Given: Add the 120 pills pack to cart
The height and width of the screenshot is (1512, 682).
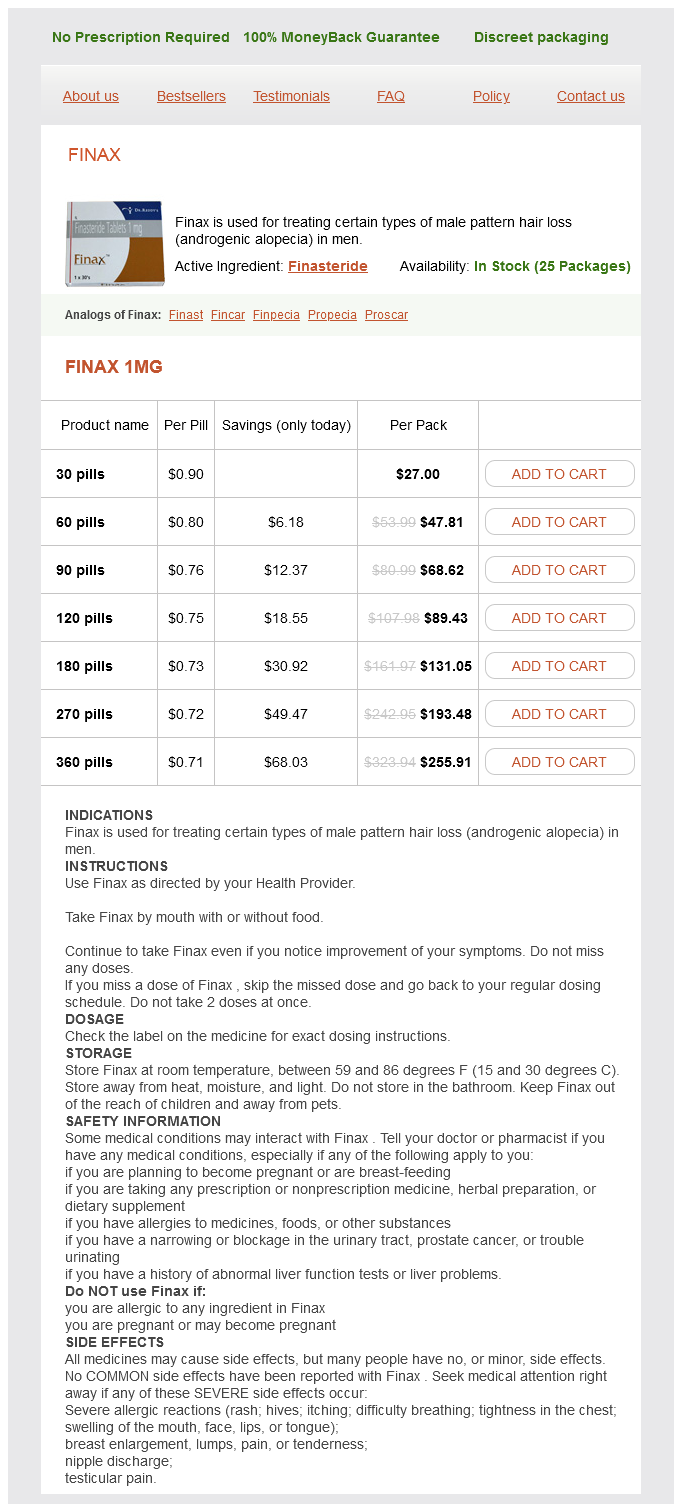Looking at the screenshot, I should pos(559,618).
